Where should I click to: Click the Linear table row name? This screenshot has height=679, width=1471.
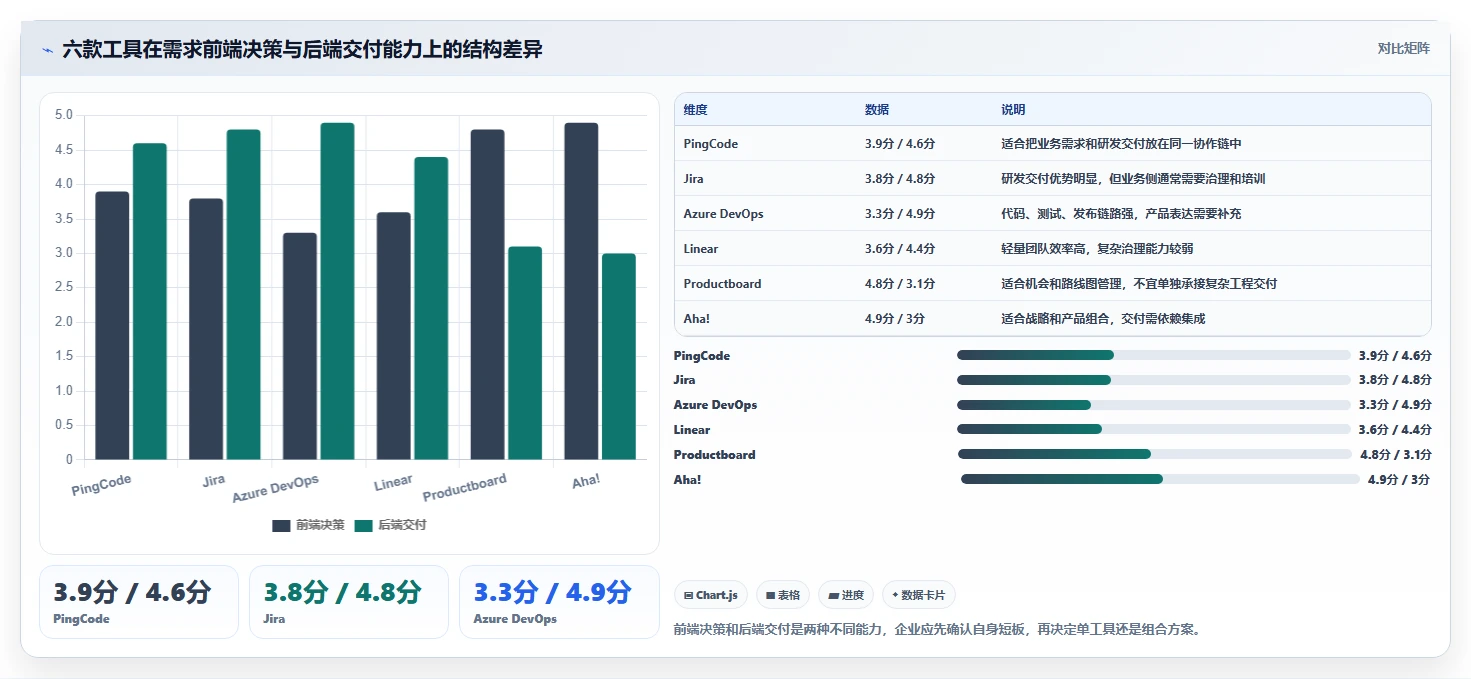(701, 249)
